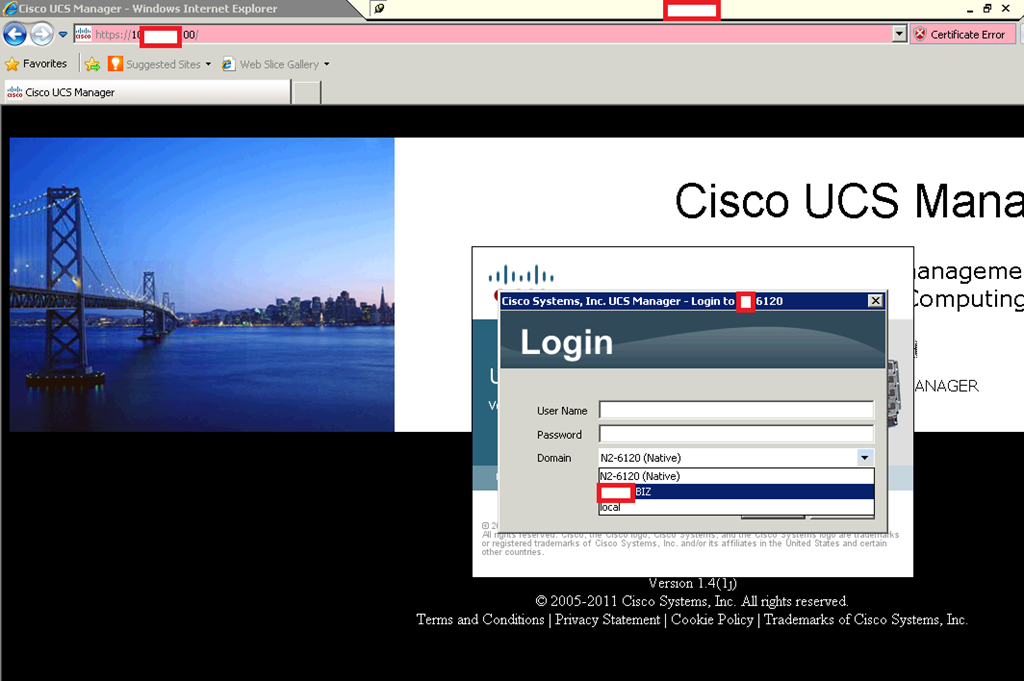Click the browser Back arrow button

14,34
